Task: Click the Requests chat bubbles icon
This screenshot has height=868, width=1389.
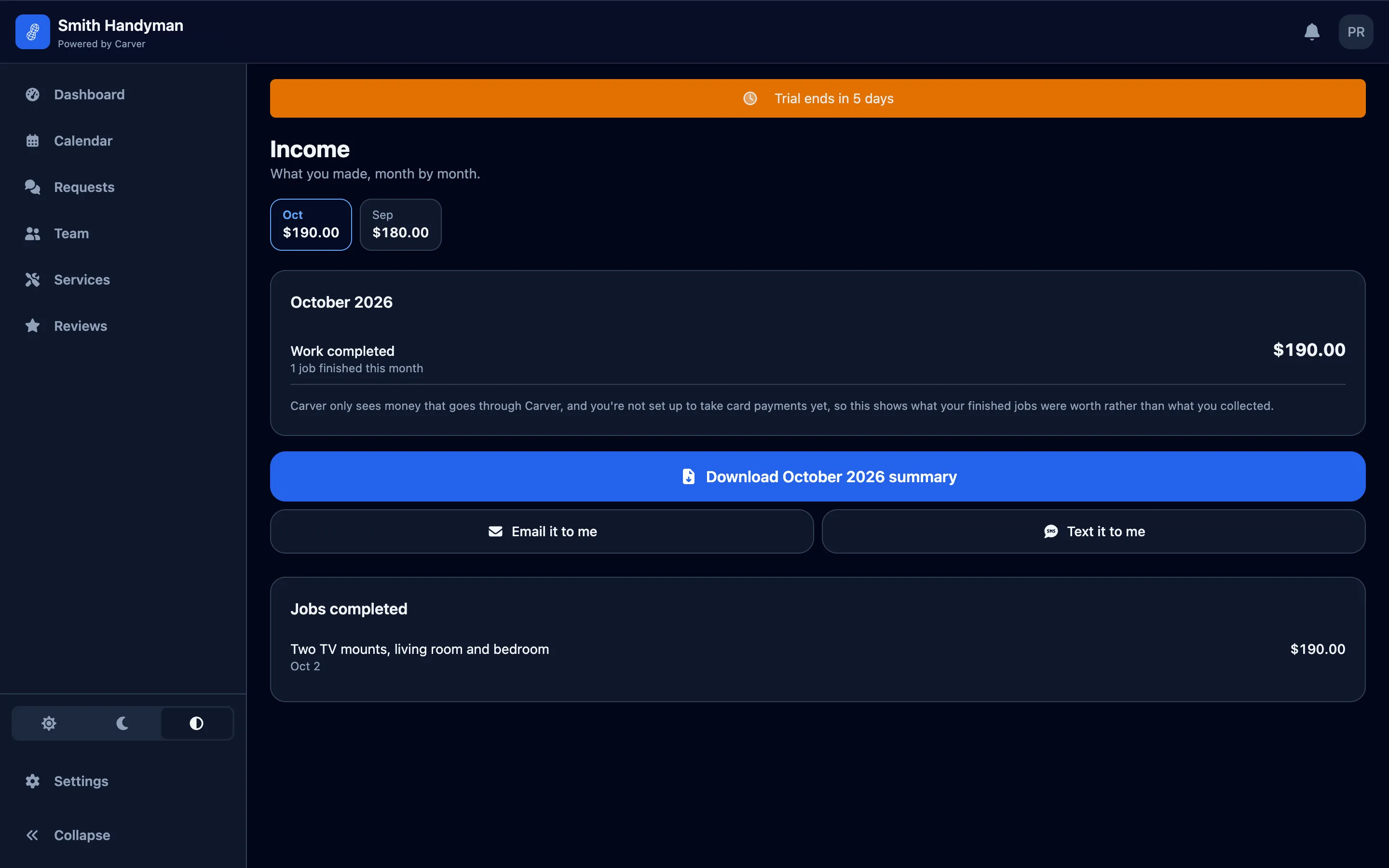Action: (33, 187)
